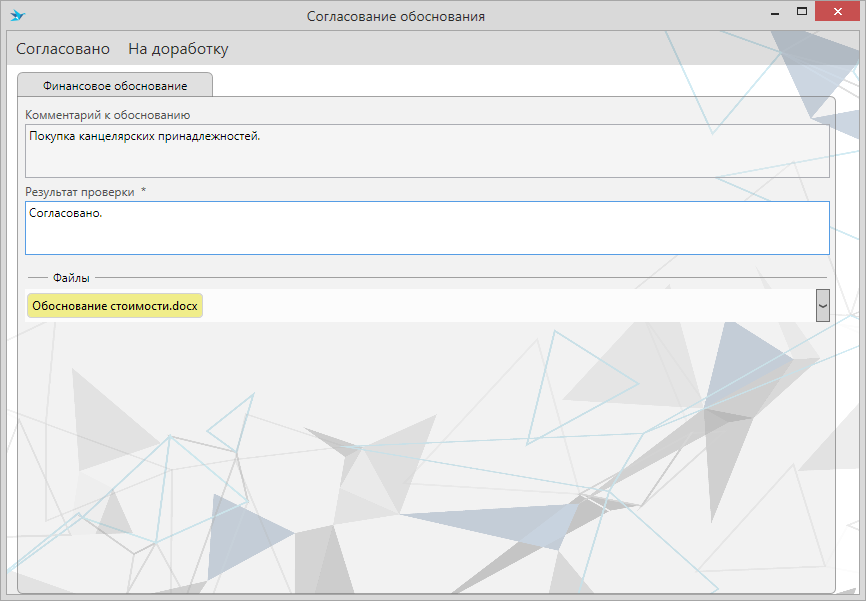
Task: Expand the files list chevron button
Action: 823,305
